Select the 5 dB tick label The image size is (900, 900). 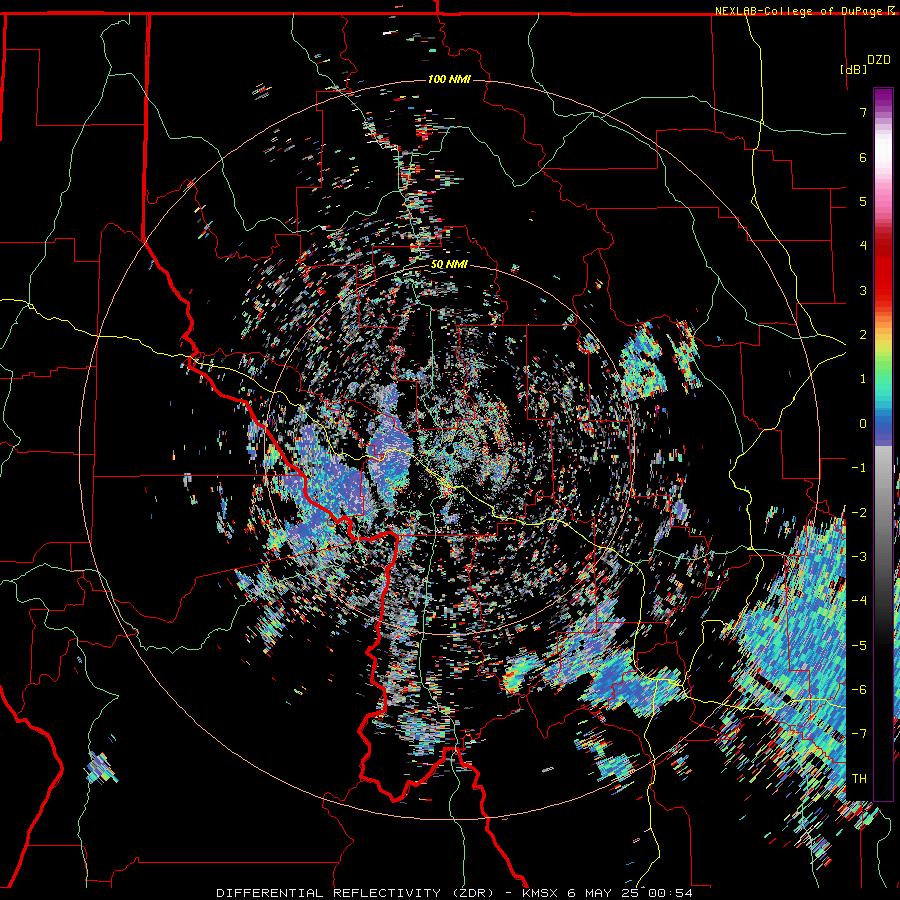[x=863, y=201]
